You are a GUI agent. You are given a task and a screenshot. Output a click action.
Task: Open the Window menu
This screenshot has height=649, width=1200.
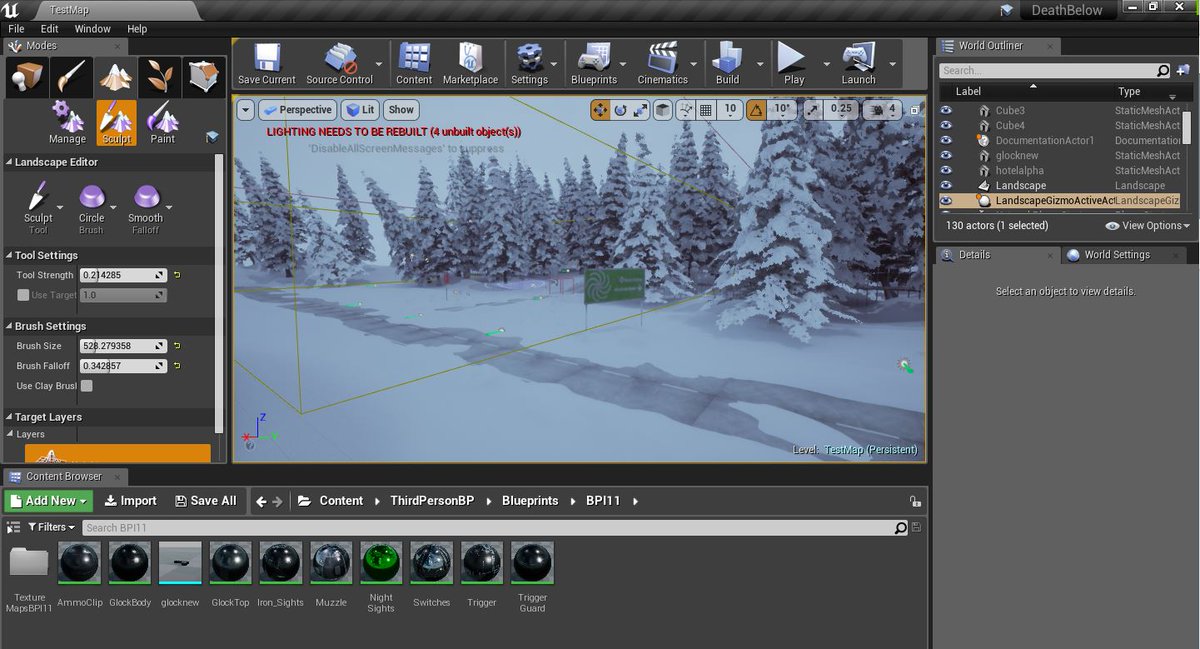pyautogui.click(x=93, y=29)
